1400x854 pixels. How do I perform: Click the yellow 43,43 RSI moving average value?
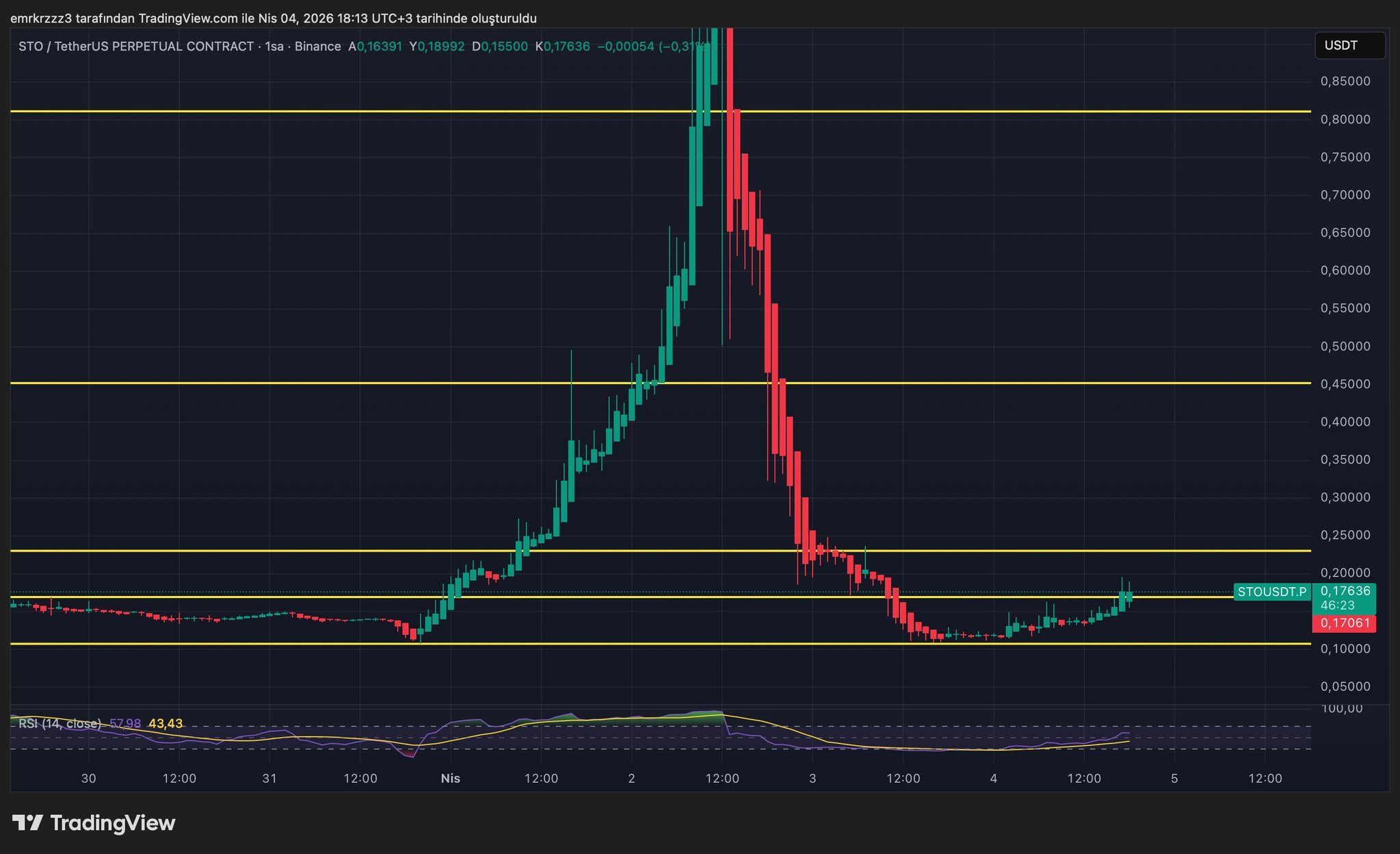[x=166, y=723]
